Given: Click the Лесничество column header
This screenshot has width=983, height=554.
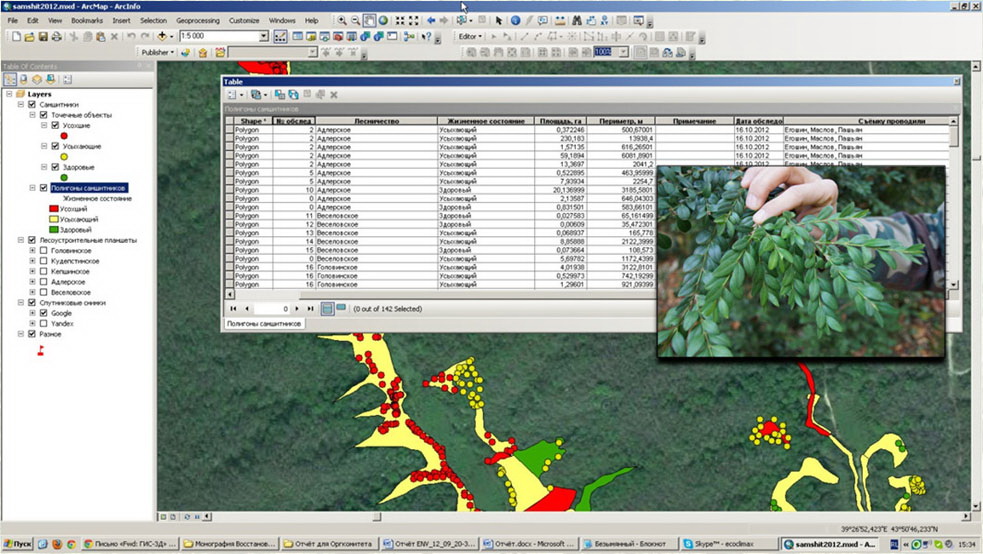Looking at the screenshot, I should coord(376,121).
